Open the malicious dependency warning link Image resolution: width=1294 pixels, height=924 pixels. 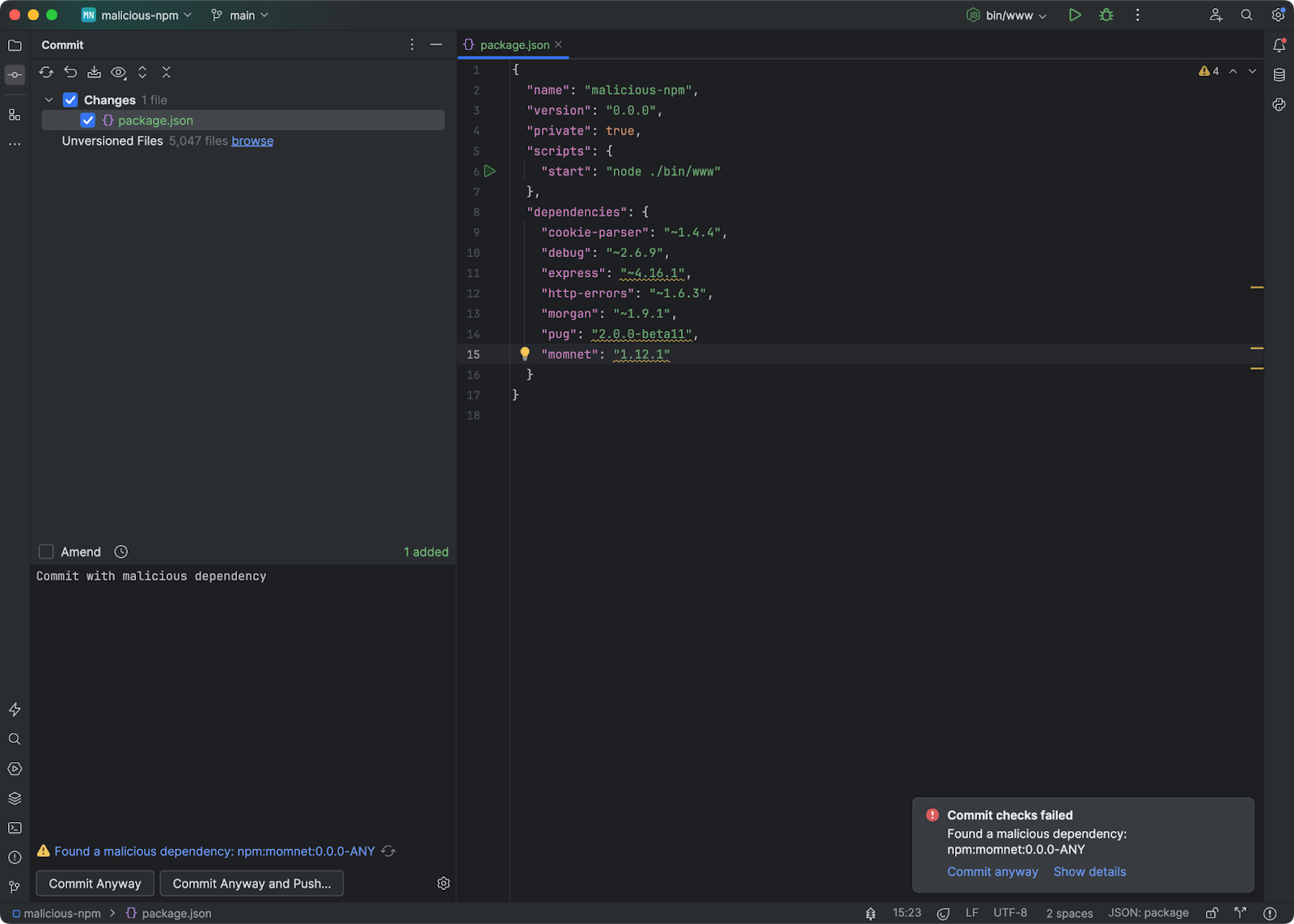[x=214, y=851]
